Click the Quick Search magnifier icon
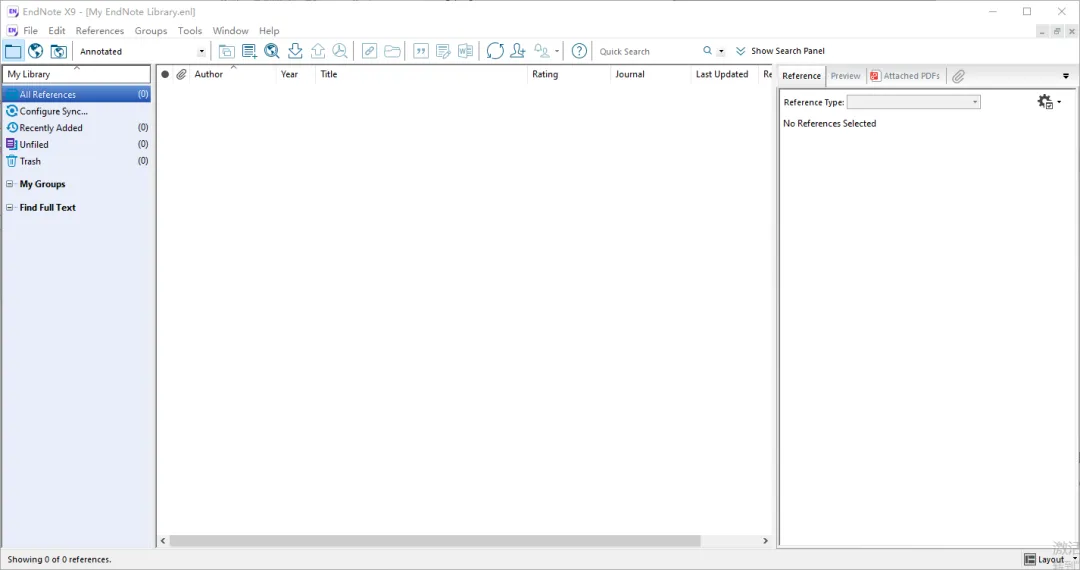 (x=707, y=51)
